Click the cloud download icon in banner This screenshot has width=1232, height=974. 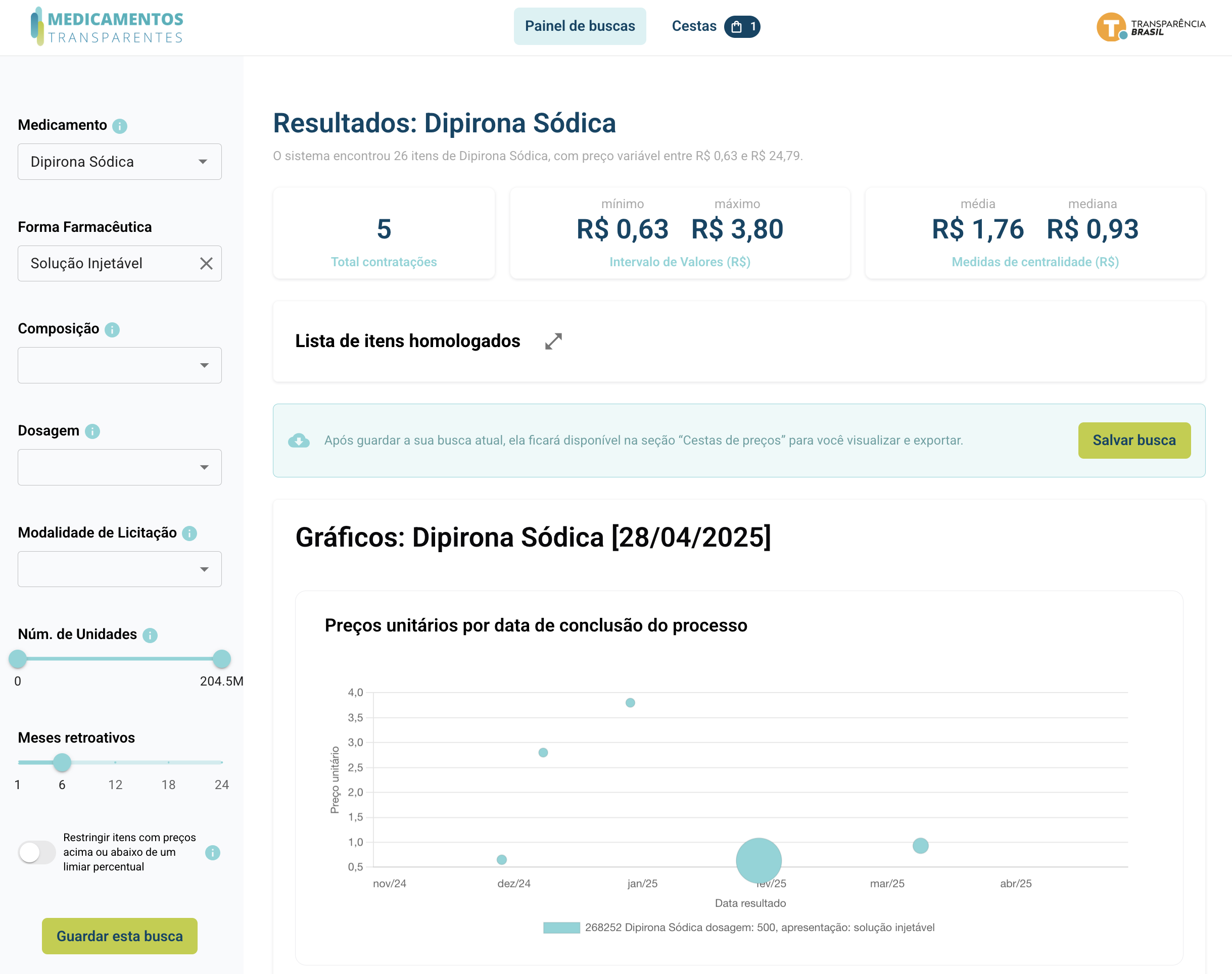[299, 440]
